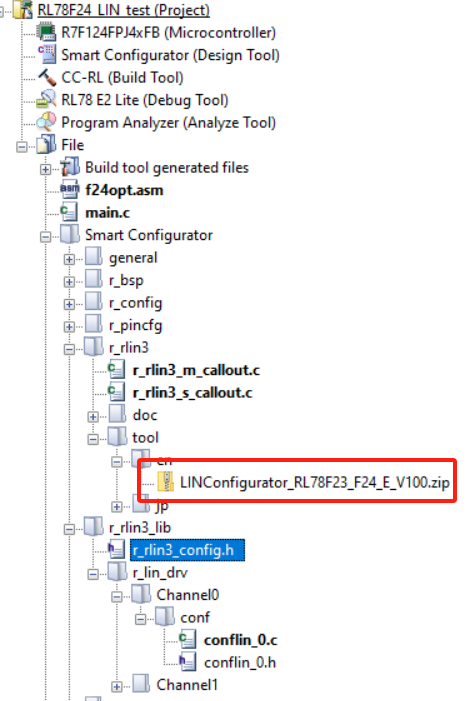
Task: Select the r_rlin3_m_callout.c file
Action: [196, 370]
